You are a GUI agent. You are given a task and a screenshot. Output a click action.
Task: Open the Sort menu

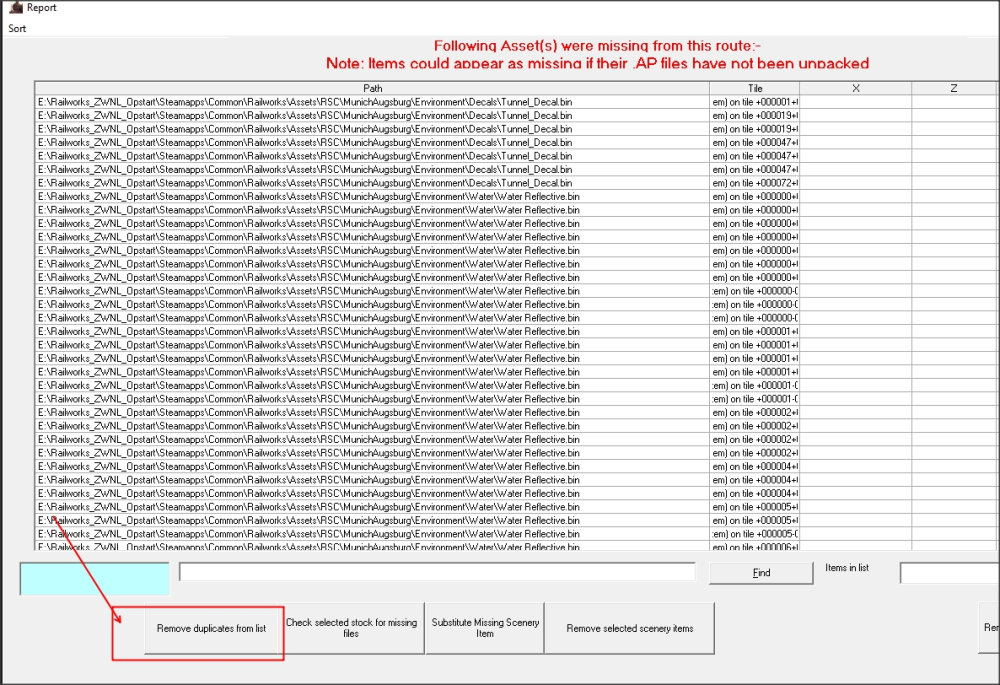[x=17, y=28]
